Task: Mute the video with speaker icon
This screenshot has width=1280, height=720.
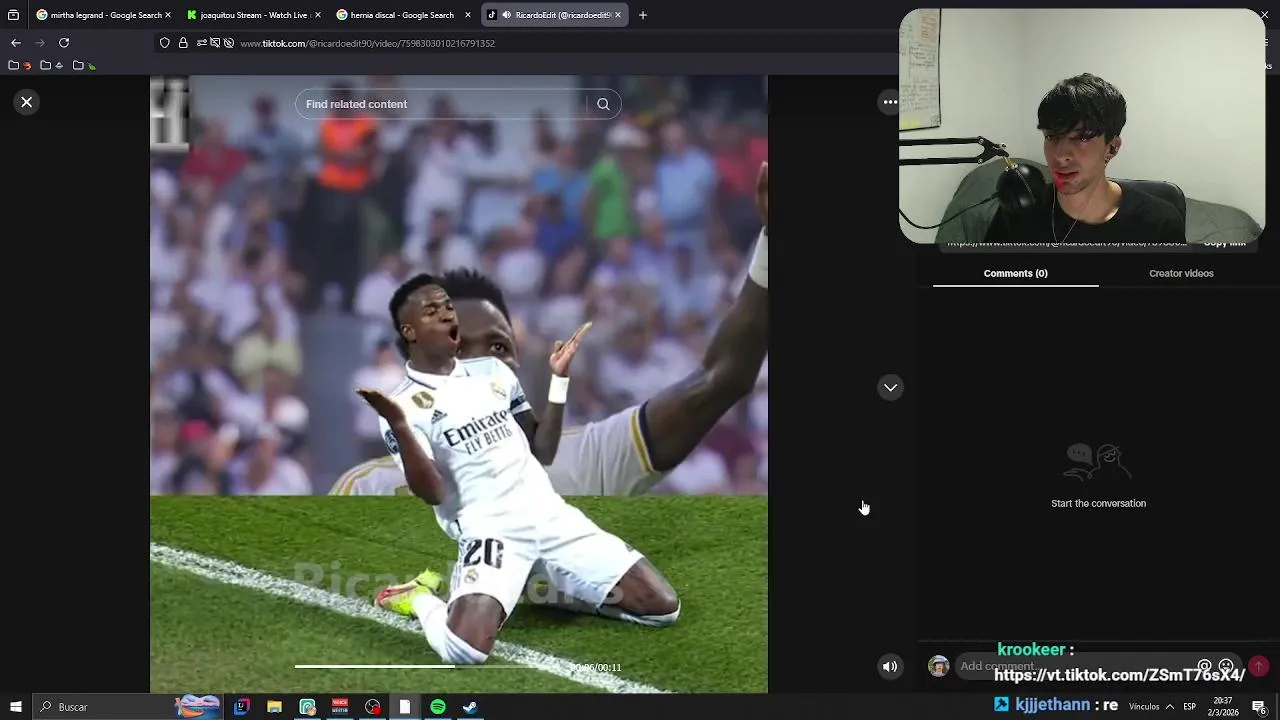Action: (890, 667)
